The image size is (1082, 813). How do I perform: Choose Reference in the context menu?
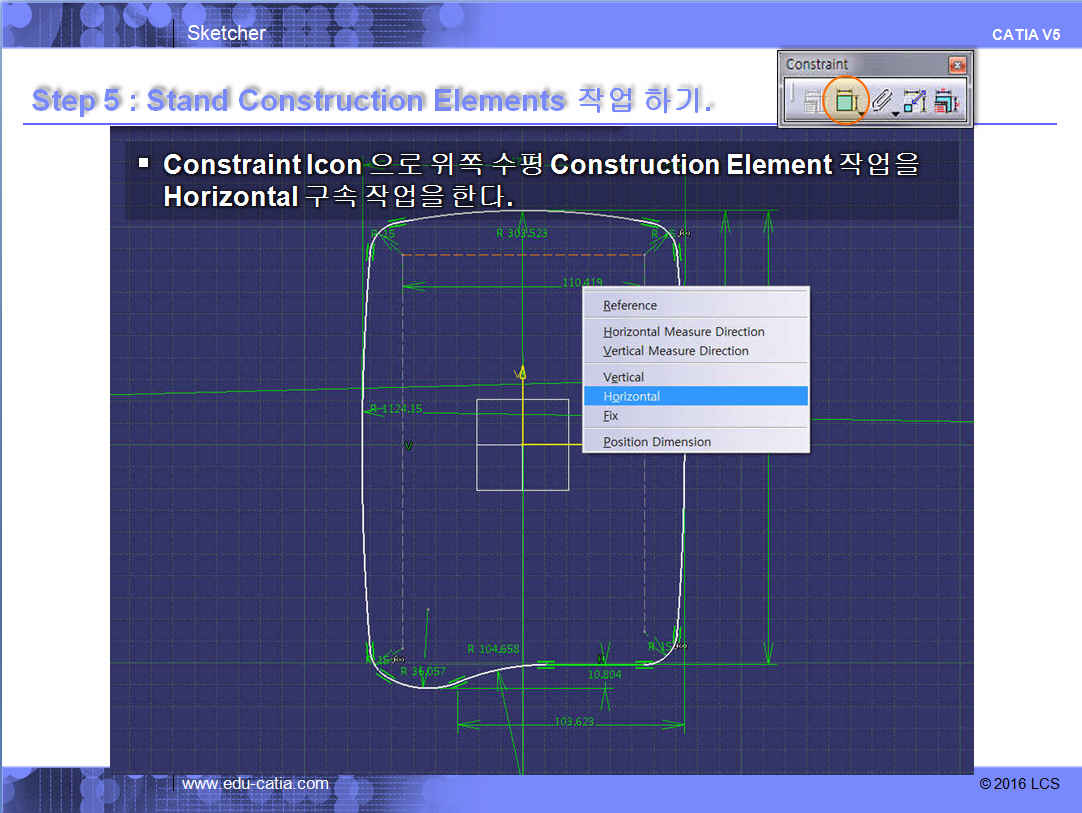pos(630,306)
